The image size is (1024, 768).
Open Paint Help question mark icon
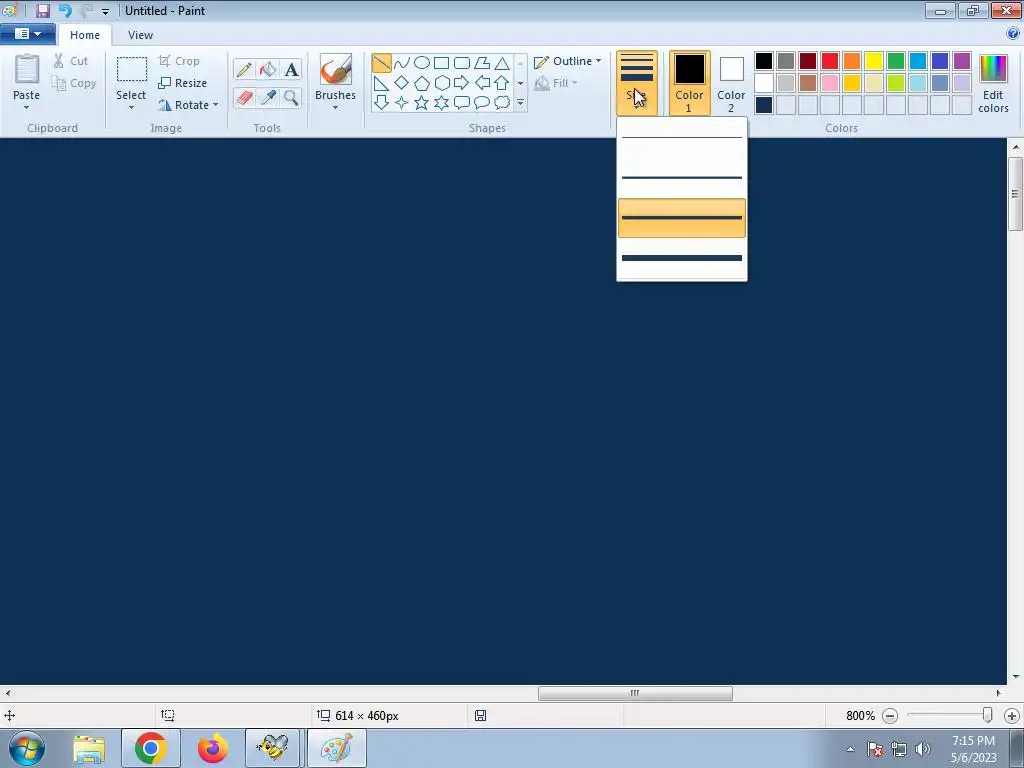(1013, 34)
